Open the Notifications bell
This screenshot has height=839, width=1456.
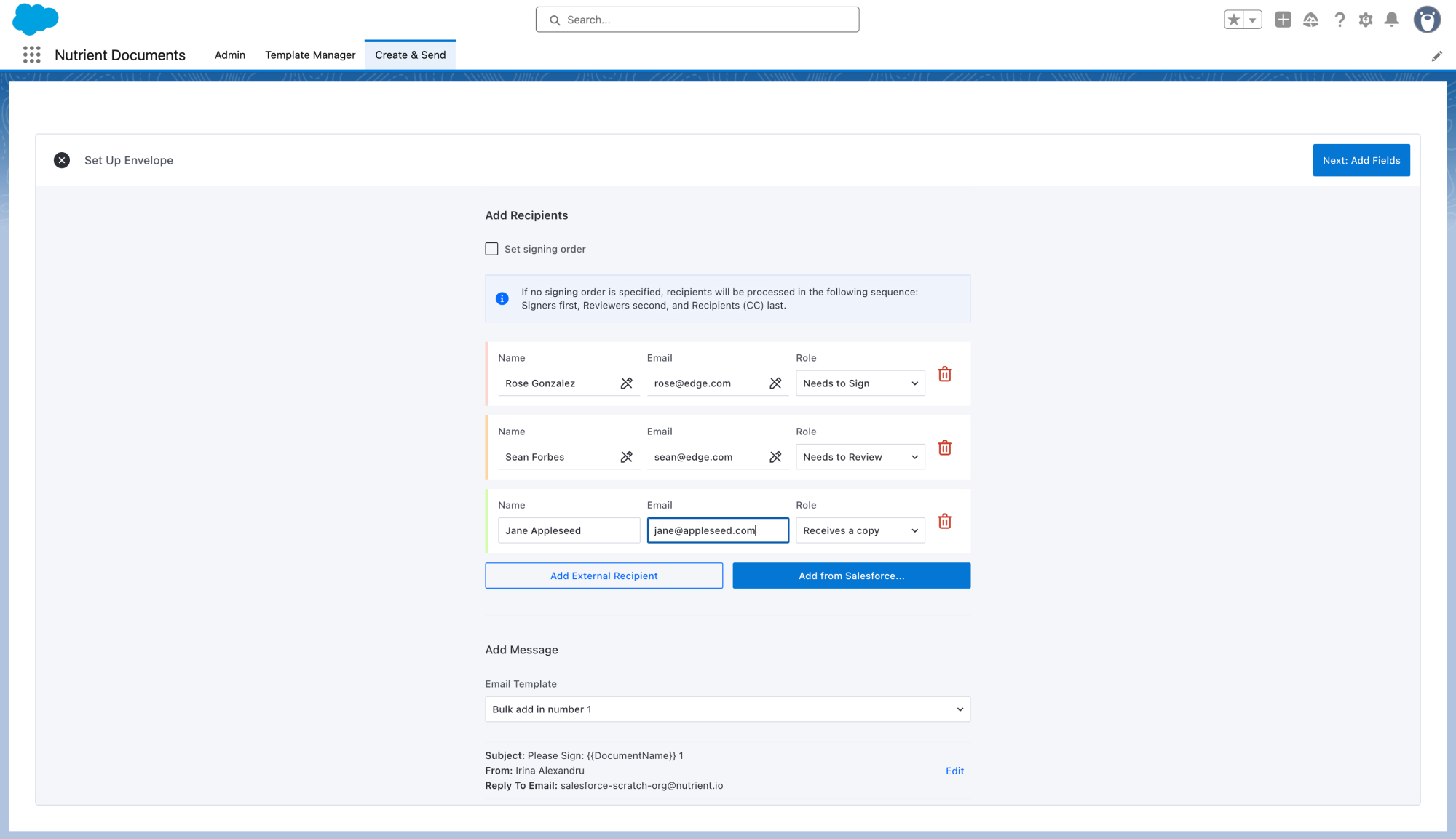tap(1391, 20)
